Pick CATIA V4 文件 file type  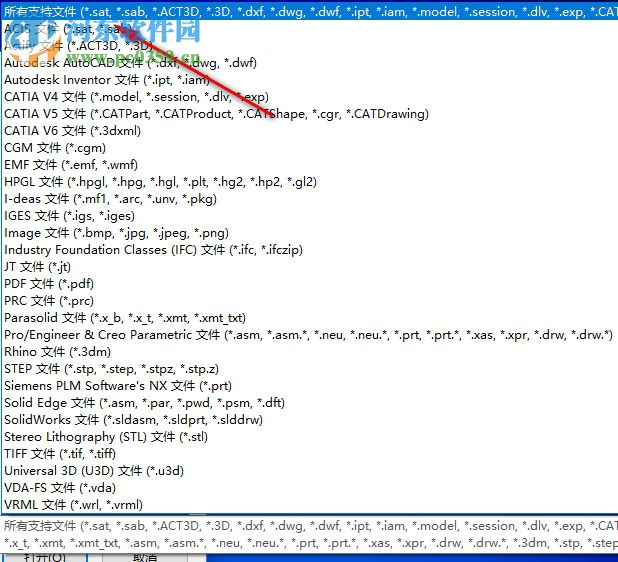[x=310, y=97]
